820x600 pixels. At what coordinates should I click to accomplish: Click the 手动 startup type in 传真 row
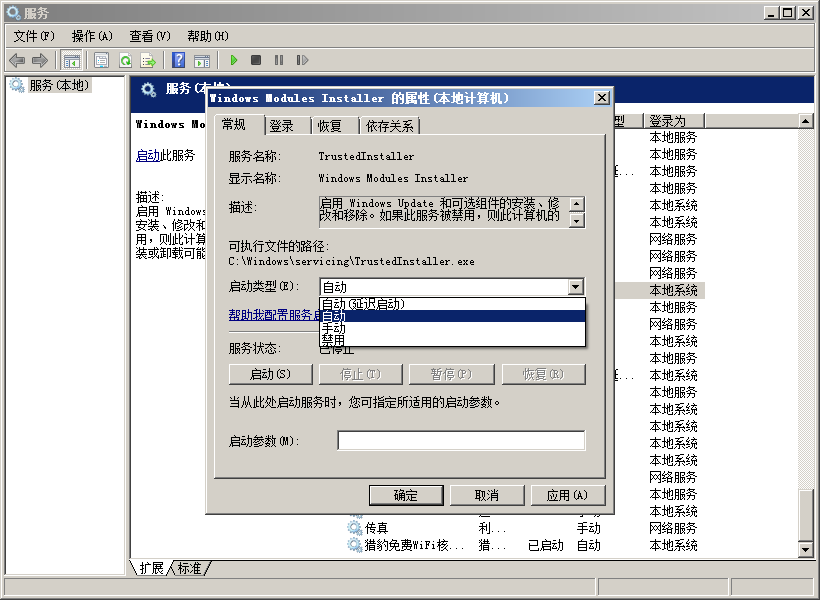pyautogui.click(x=588, y=528)
